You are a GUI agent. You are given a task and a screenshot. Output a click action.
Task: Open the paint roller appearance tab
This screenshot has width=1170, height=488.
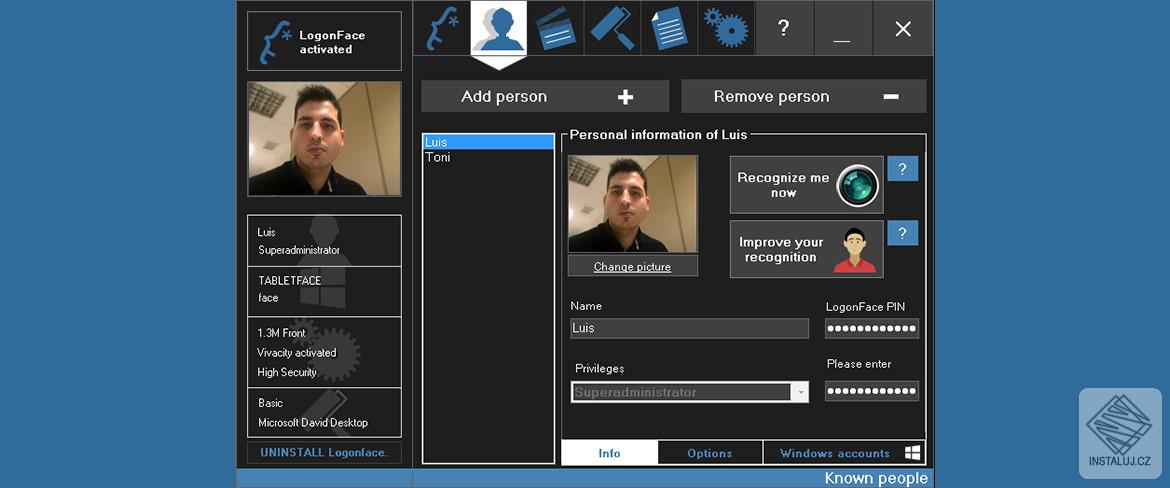coord(612,28)
